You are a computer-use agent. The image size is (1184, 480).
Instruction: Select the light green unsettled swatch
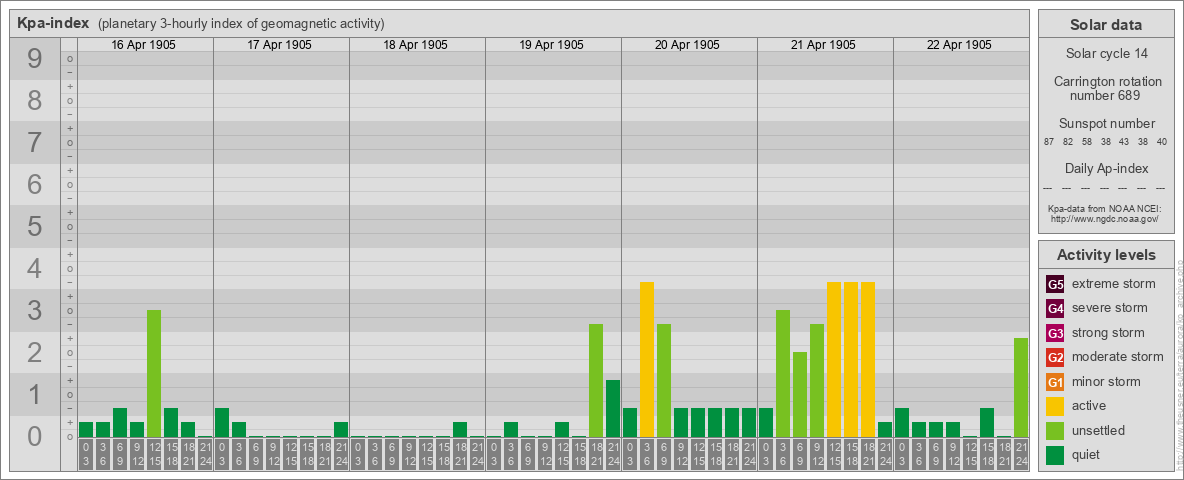[x=1055, y=430]
